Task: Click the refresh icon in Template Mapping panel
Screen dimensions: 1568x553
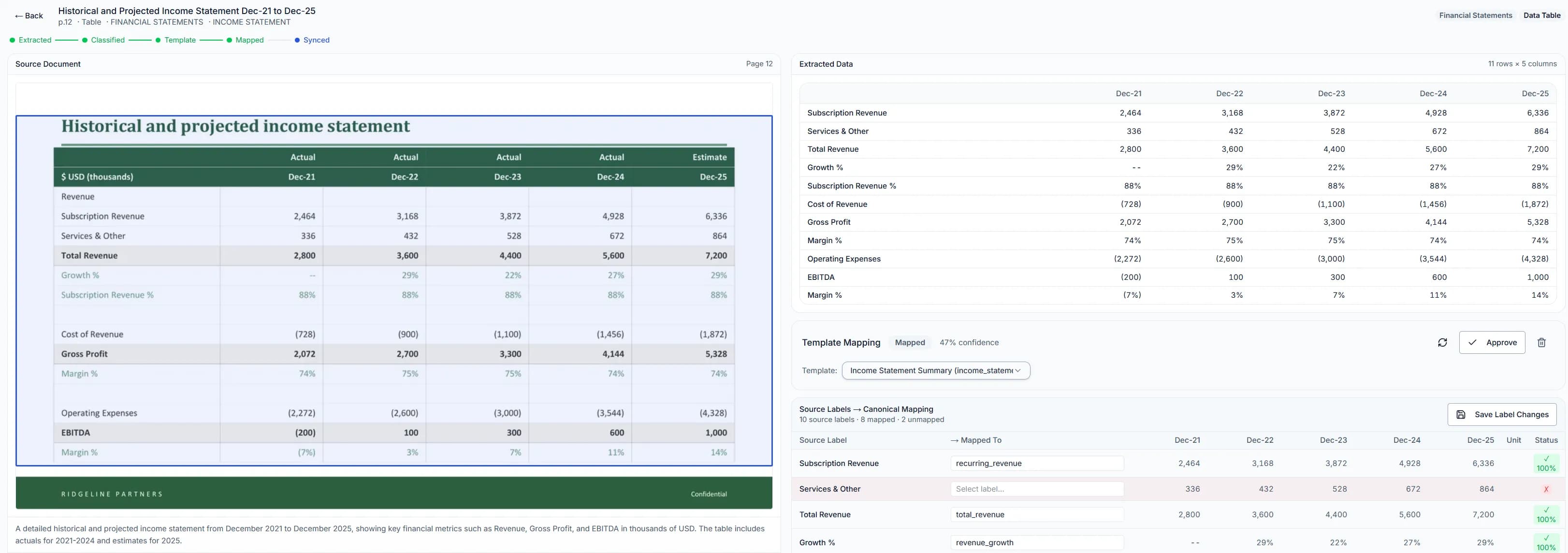Action: [1442, 342]
